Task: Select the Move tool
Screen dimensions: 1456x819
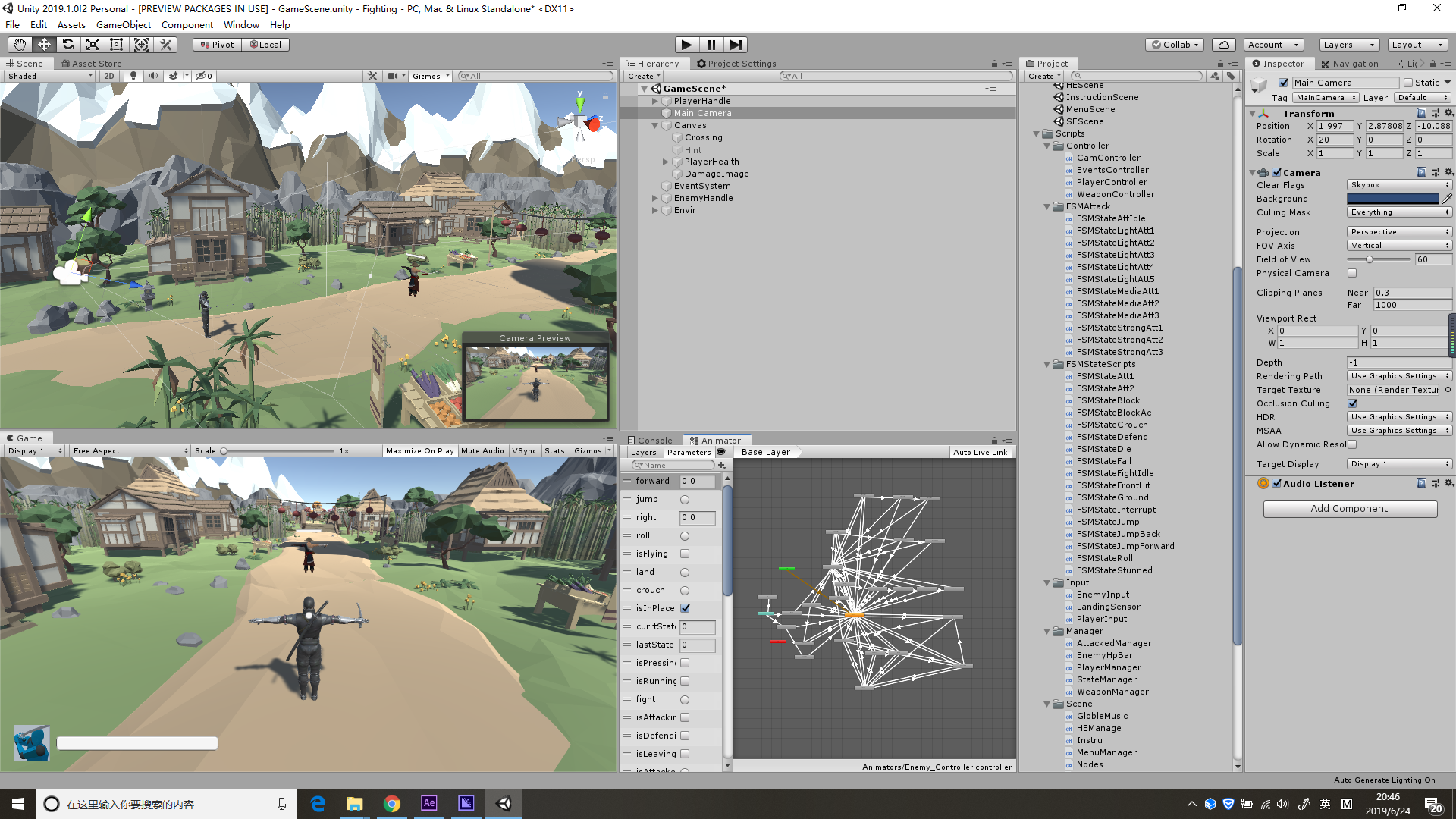Action: coord(44,45)
